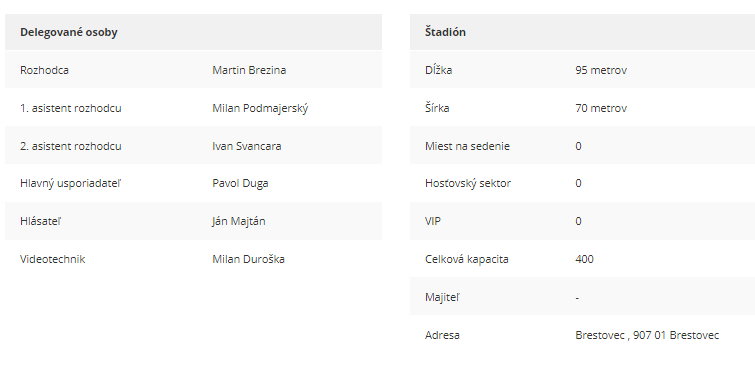
Task: Click main organizer Pavol Duga
Action: click(240, 183)
